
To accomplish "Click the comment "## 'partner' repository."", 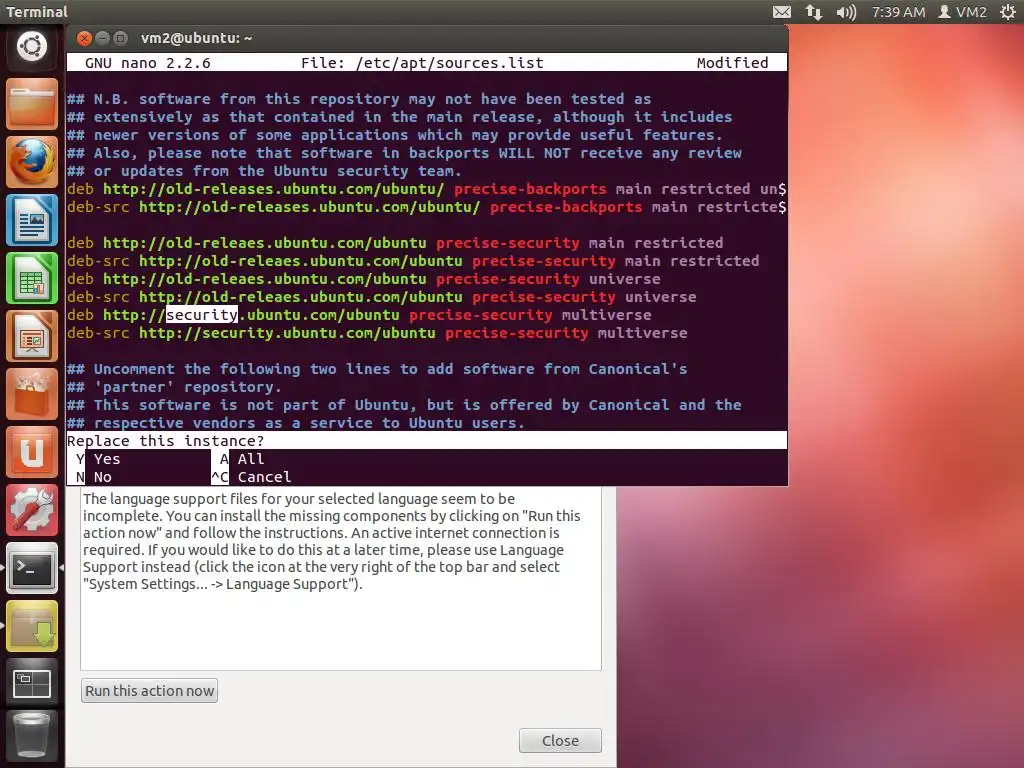I will point(174,387).
